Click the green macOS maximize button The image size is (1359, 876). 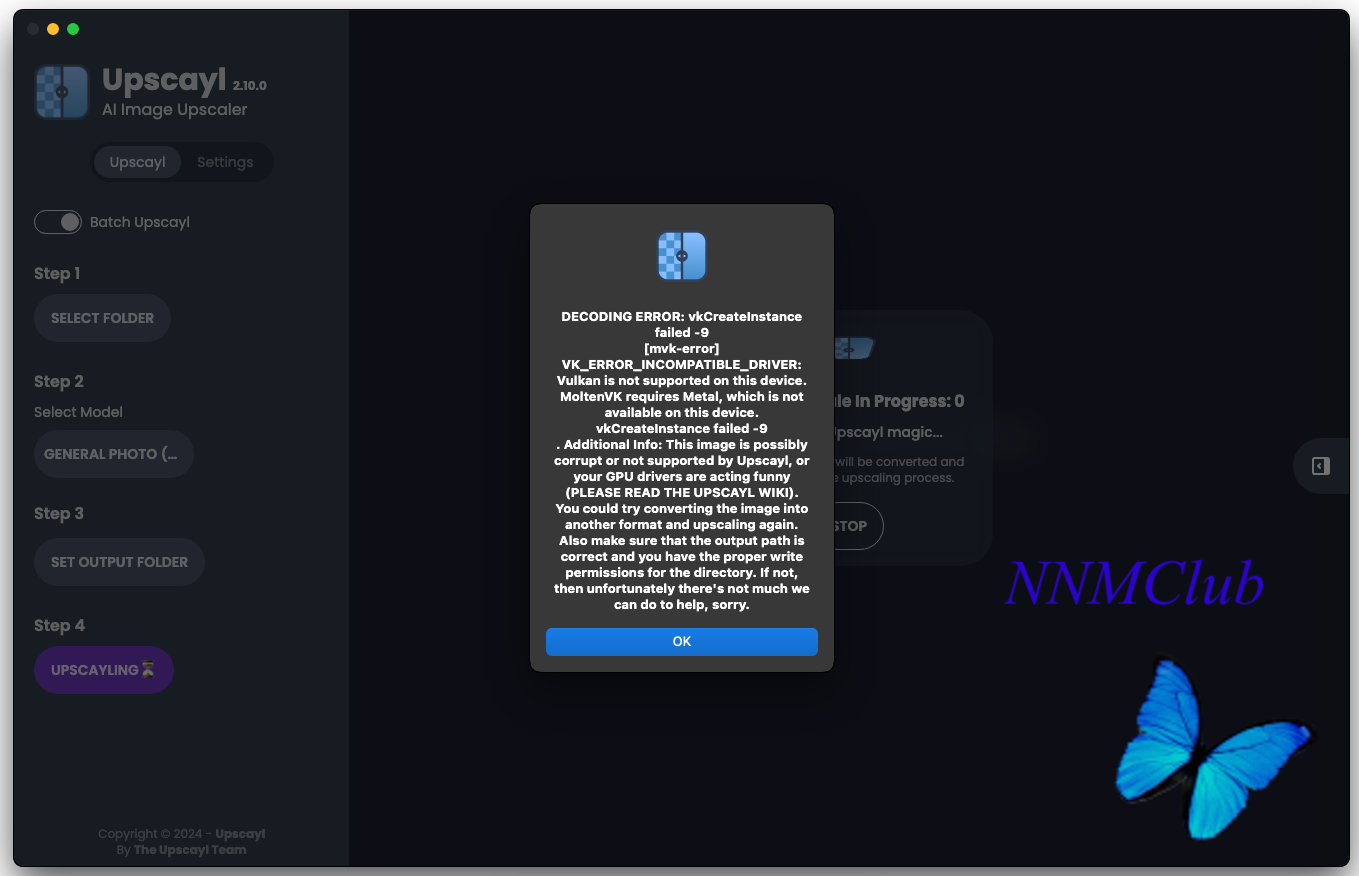tap(73, 29)
